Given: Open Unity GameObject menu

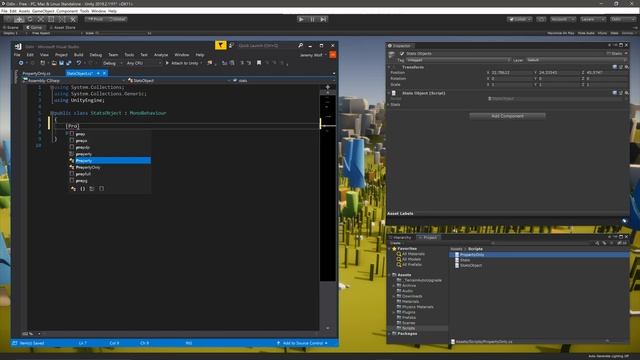Looking at the screenshot, I should pos(43,11).
